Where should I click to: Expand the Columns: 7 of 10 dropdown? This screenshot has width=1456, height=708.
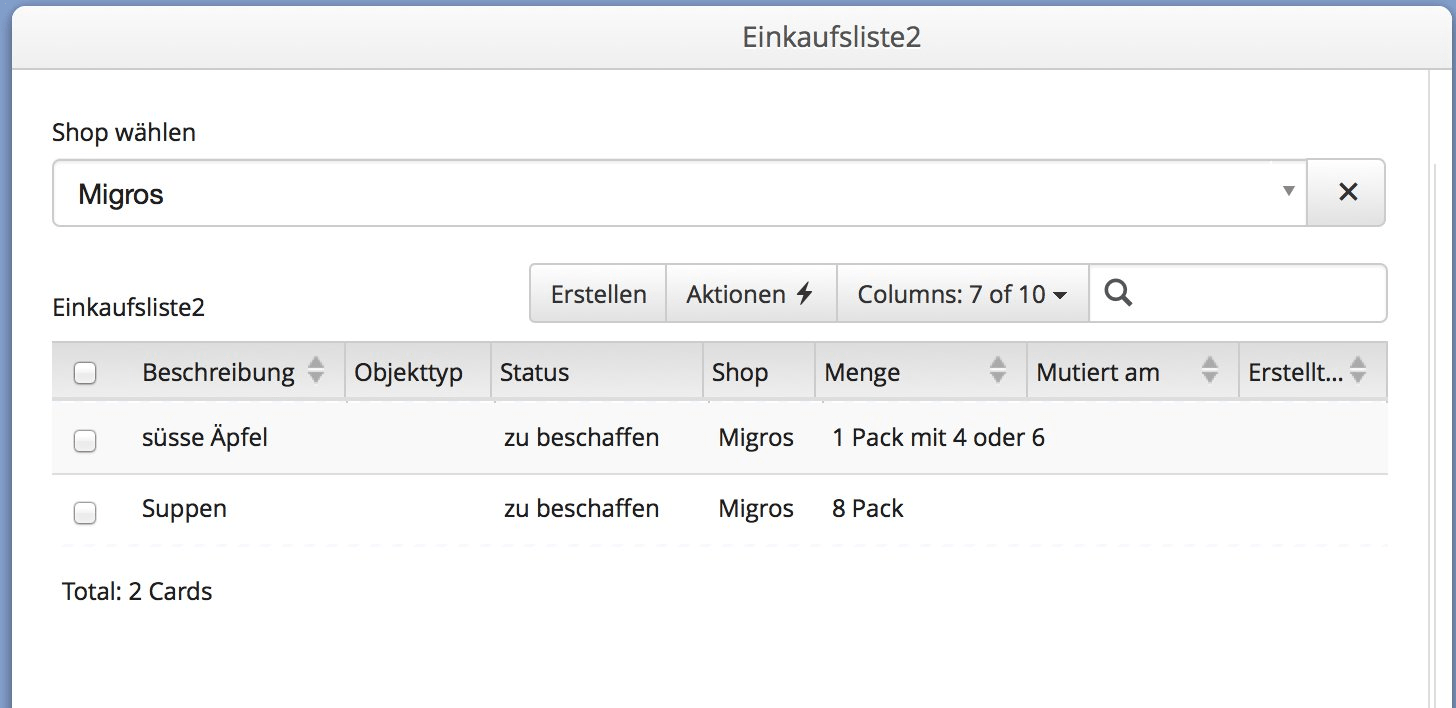point(962,294)
